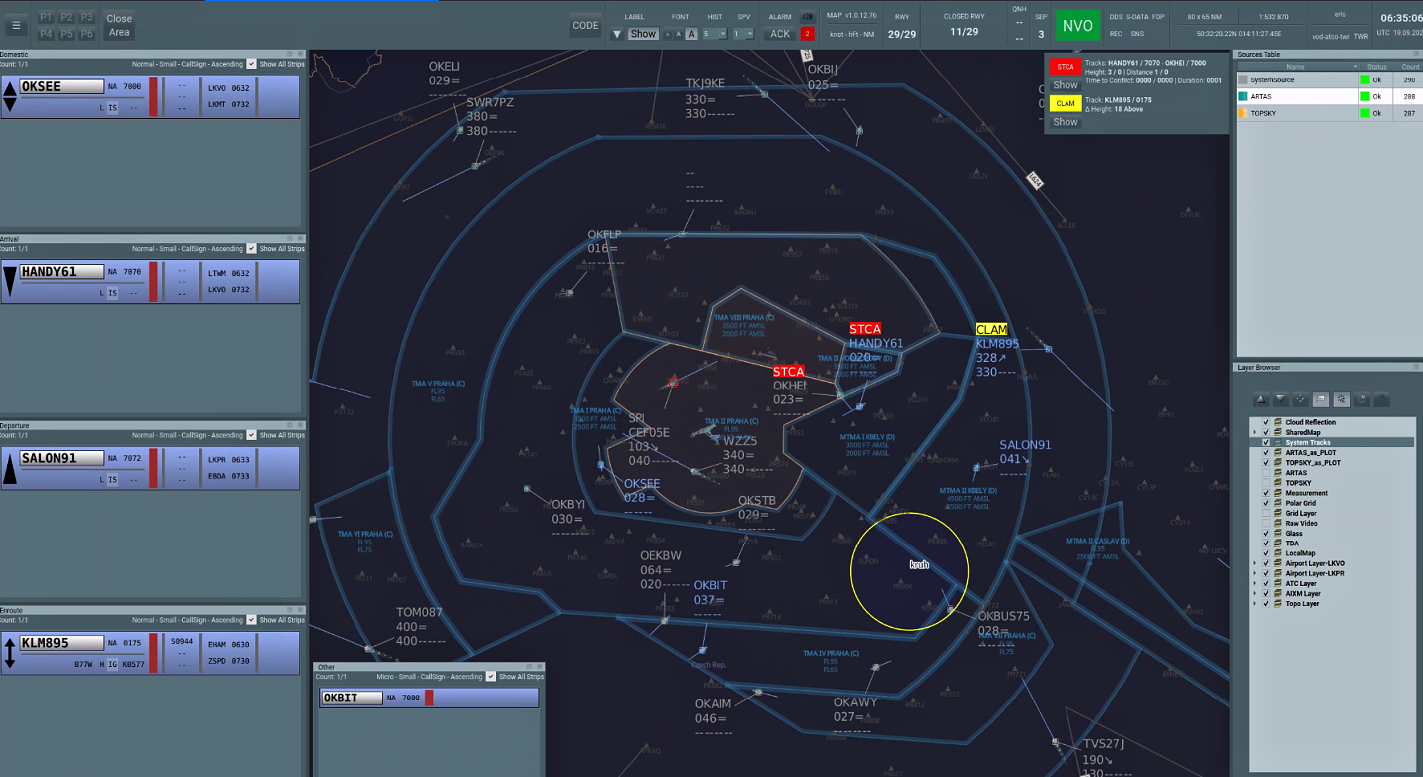Click the move-layer-down arrow in Layer Browser

coord(1279,400)
